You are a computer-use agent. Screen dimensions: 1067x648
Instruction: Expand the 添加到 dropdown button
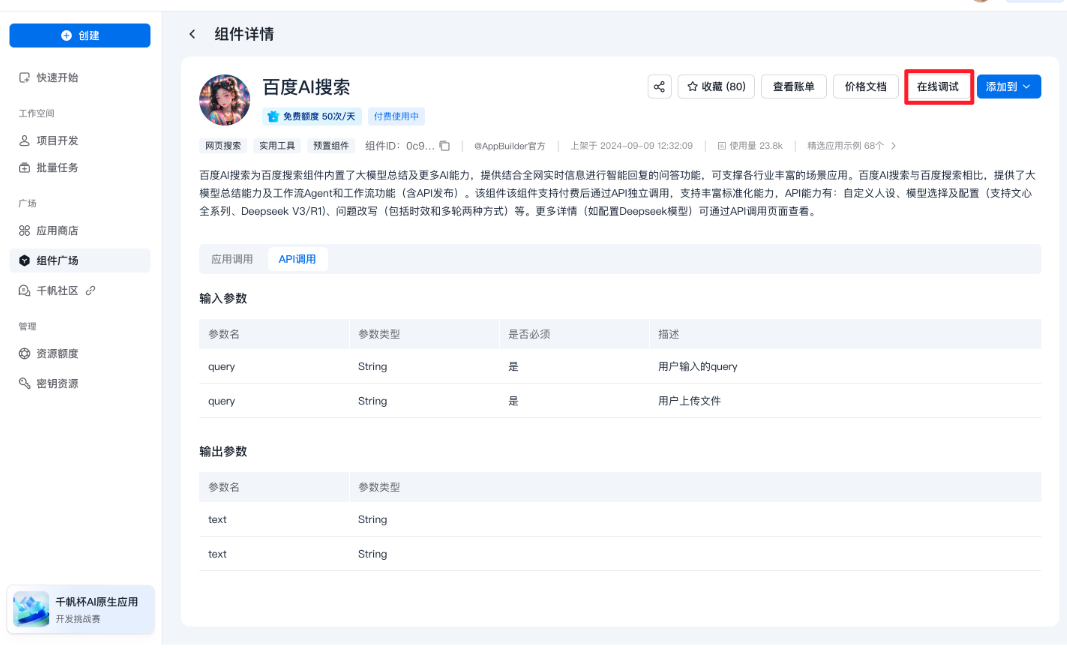(1008, 86)
